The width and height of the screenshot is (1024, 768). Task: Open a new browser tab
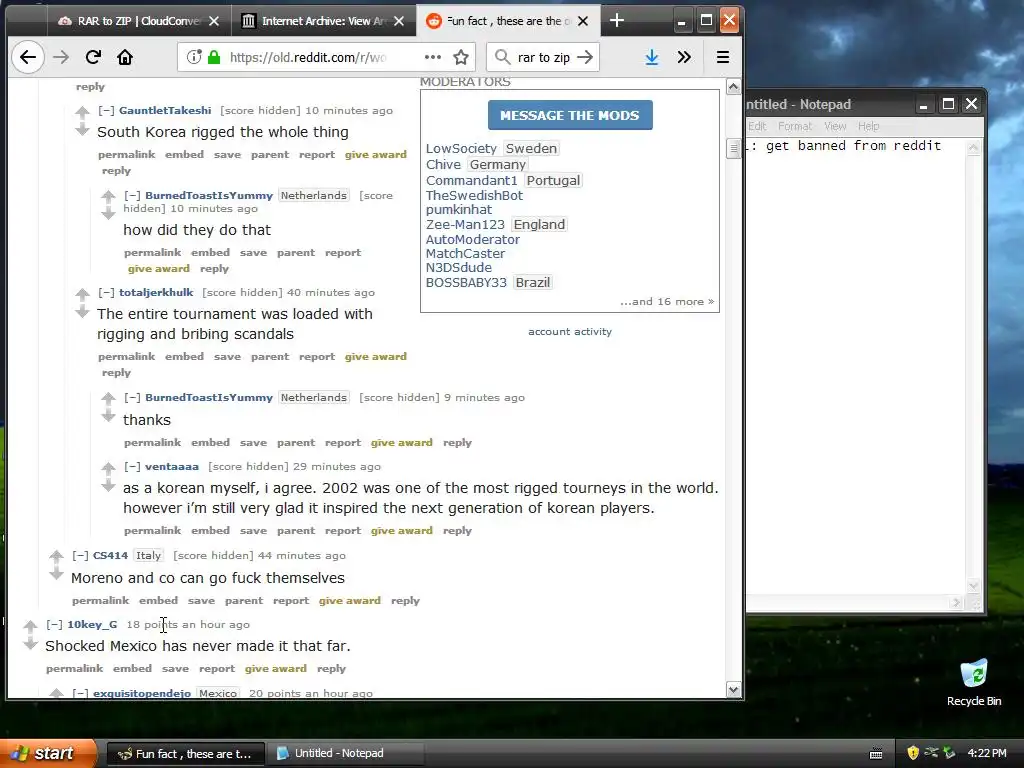pos(616,21)
